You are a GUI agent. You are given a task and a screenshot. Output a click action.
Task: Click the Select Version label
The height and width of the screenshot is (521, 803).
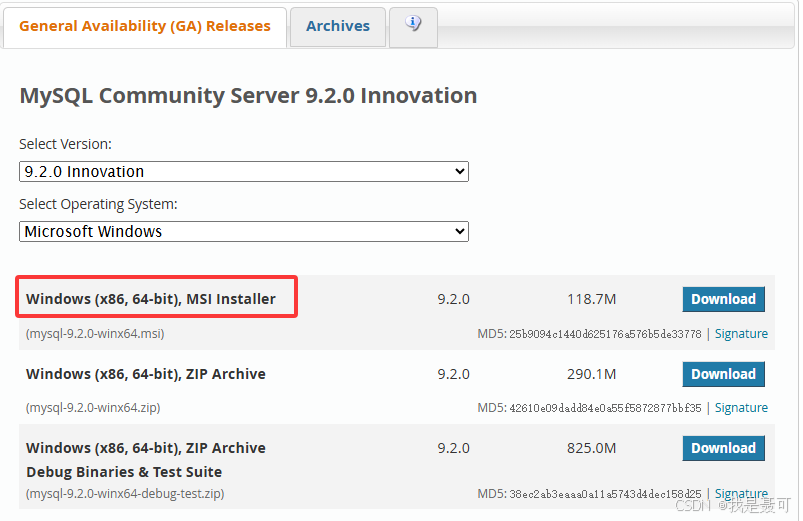[x=66, y=144]
